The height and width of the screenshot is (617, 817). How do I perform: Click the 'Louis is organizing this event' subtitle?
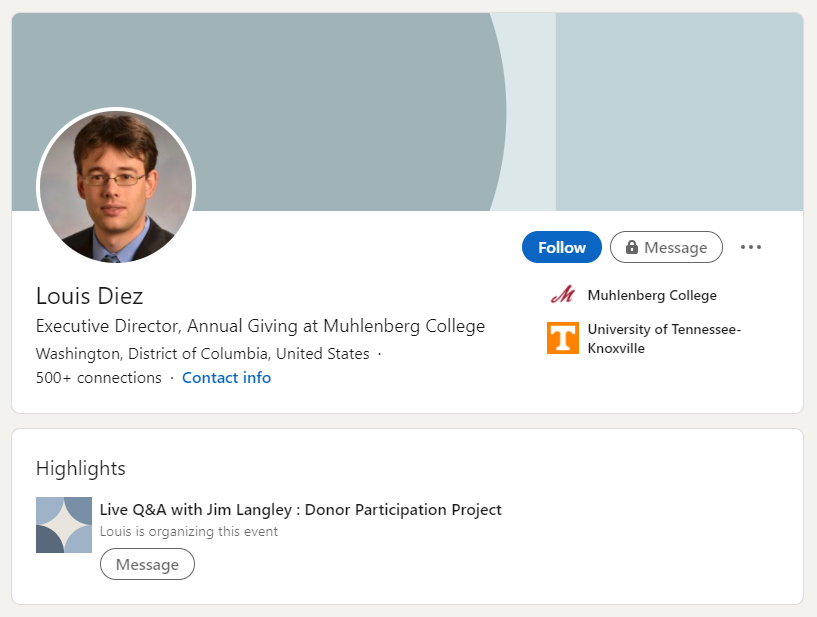(189, 532)
